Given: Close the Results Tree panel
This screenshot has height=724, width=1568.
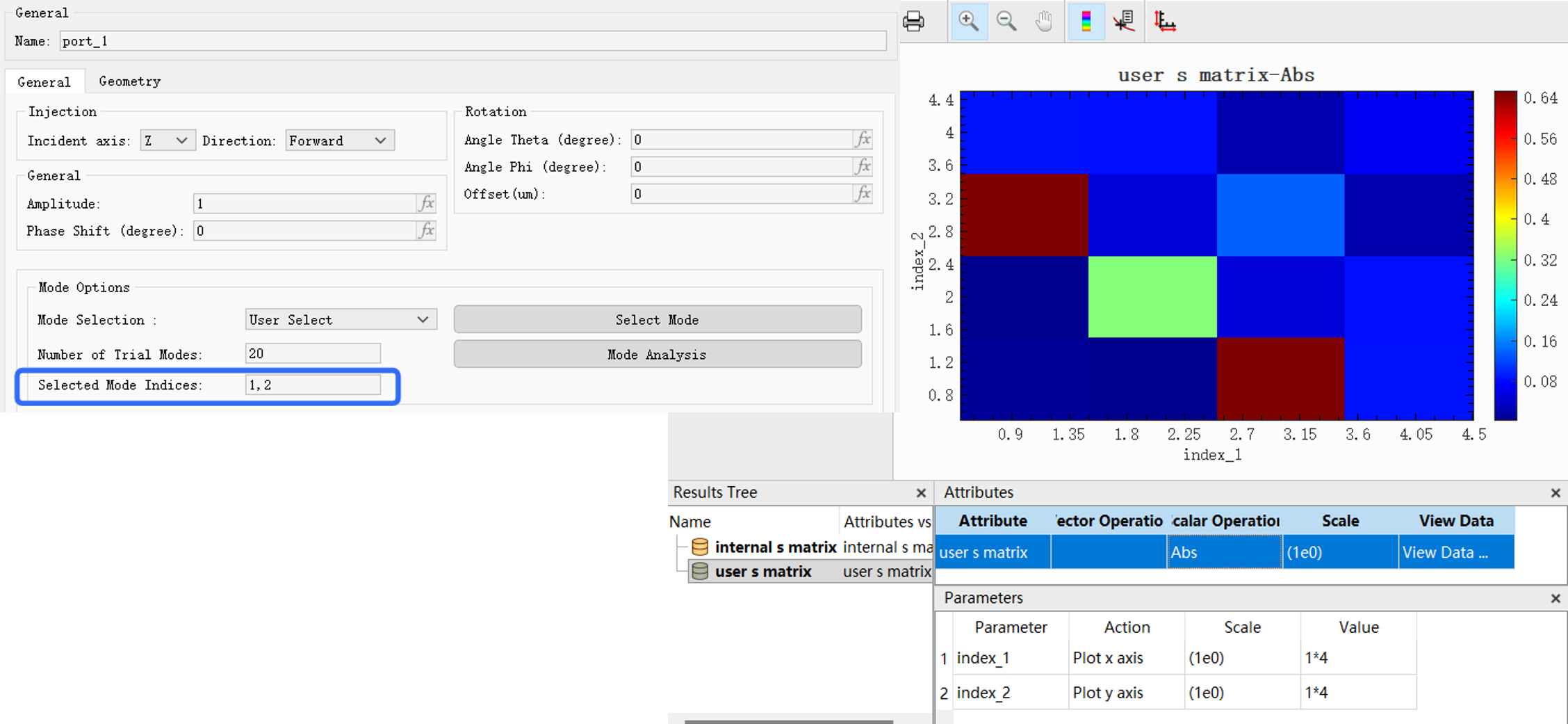Looking at the screenshot, I should [x=921, y=493].
